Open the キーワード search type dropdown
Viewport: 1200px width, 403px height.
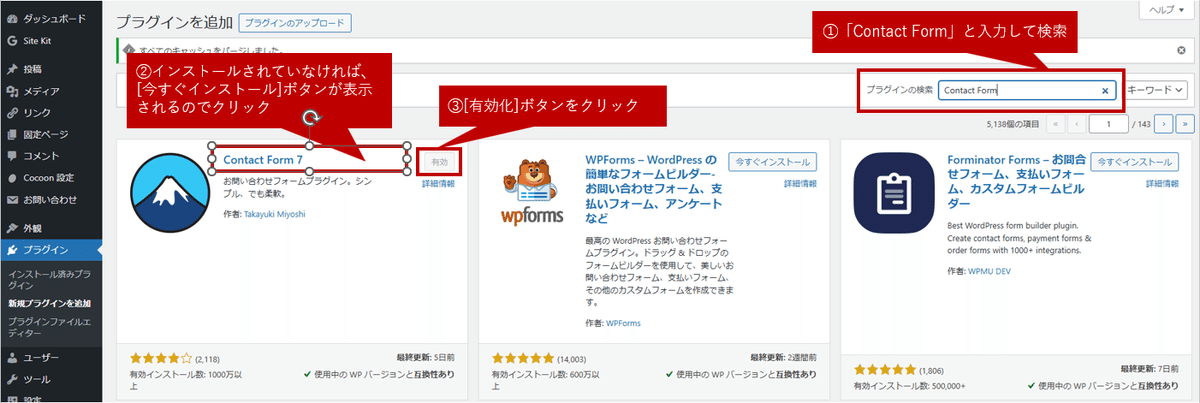click(1157, 90)
